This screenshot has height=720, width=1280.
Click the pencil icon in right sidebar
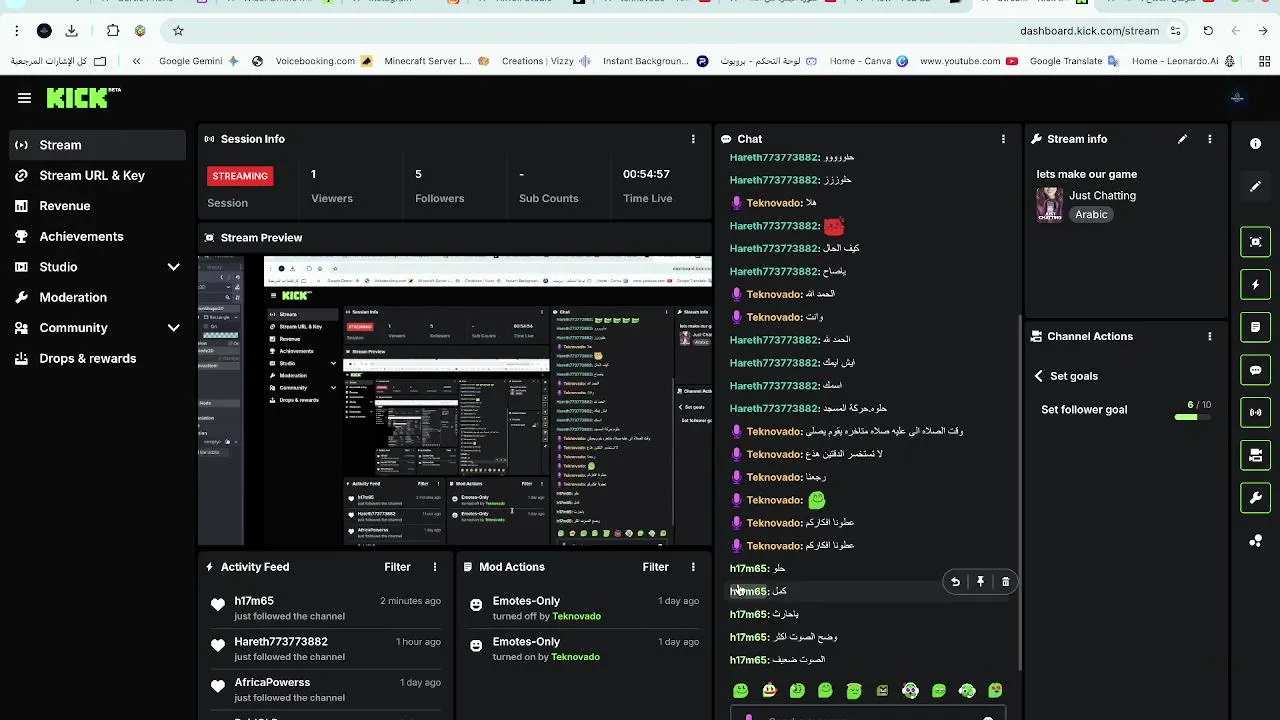coord(1256,187)
